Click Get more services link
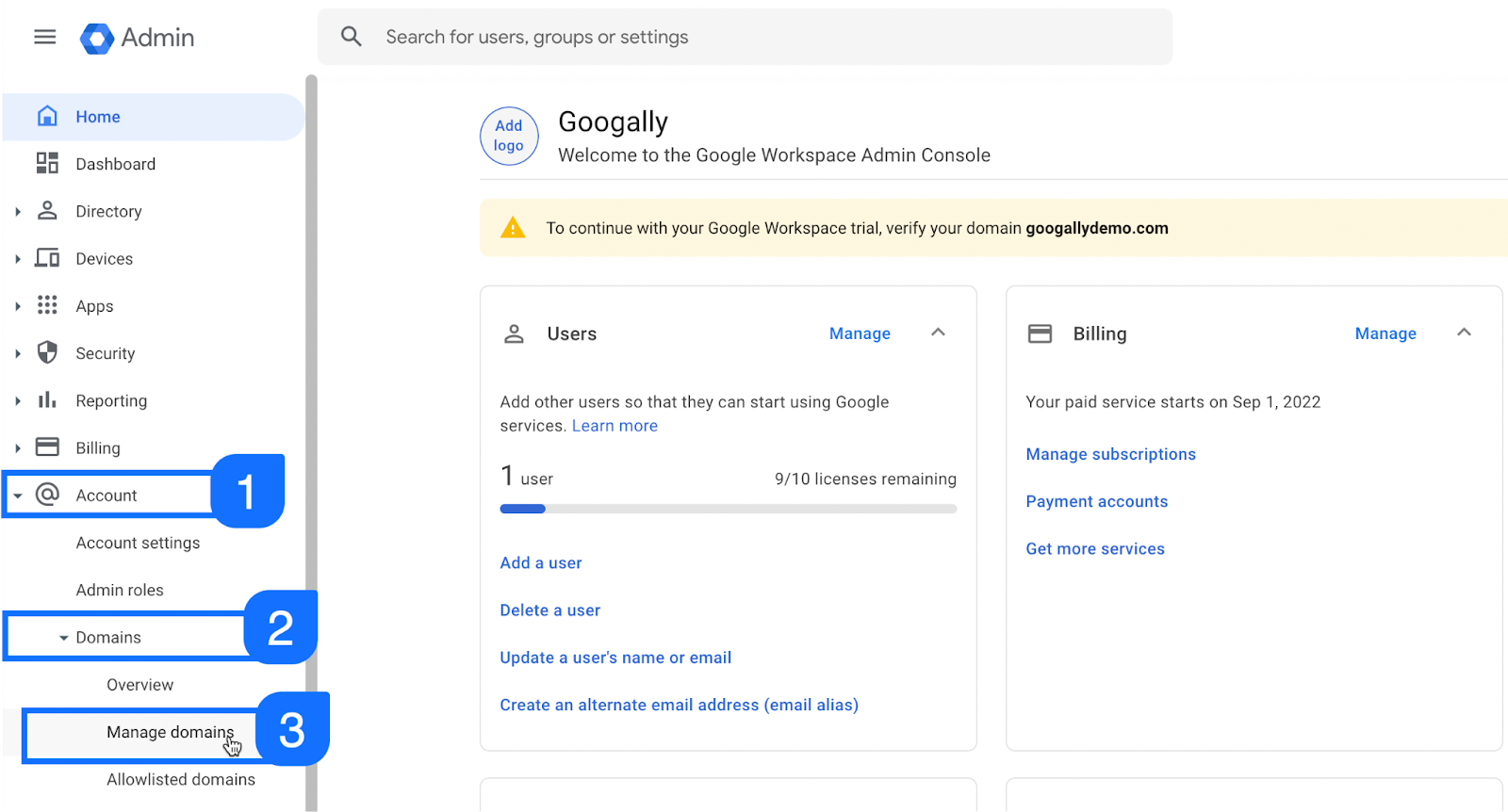The image size is (1508, 812). [1095, 548]
